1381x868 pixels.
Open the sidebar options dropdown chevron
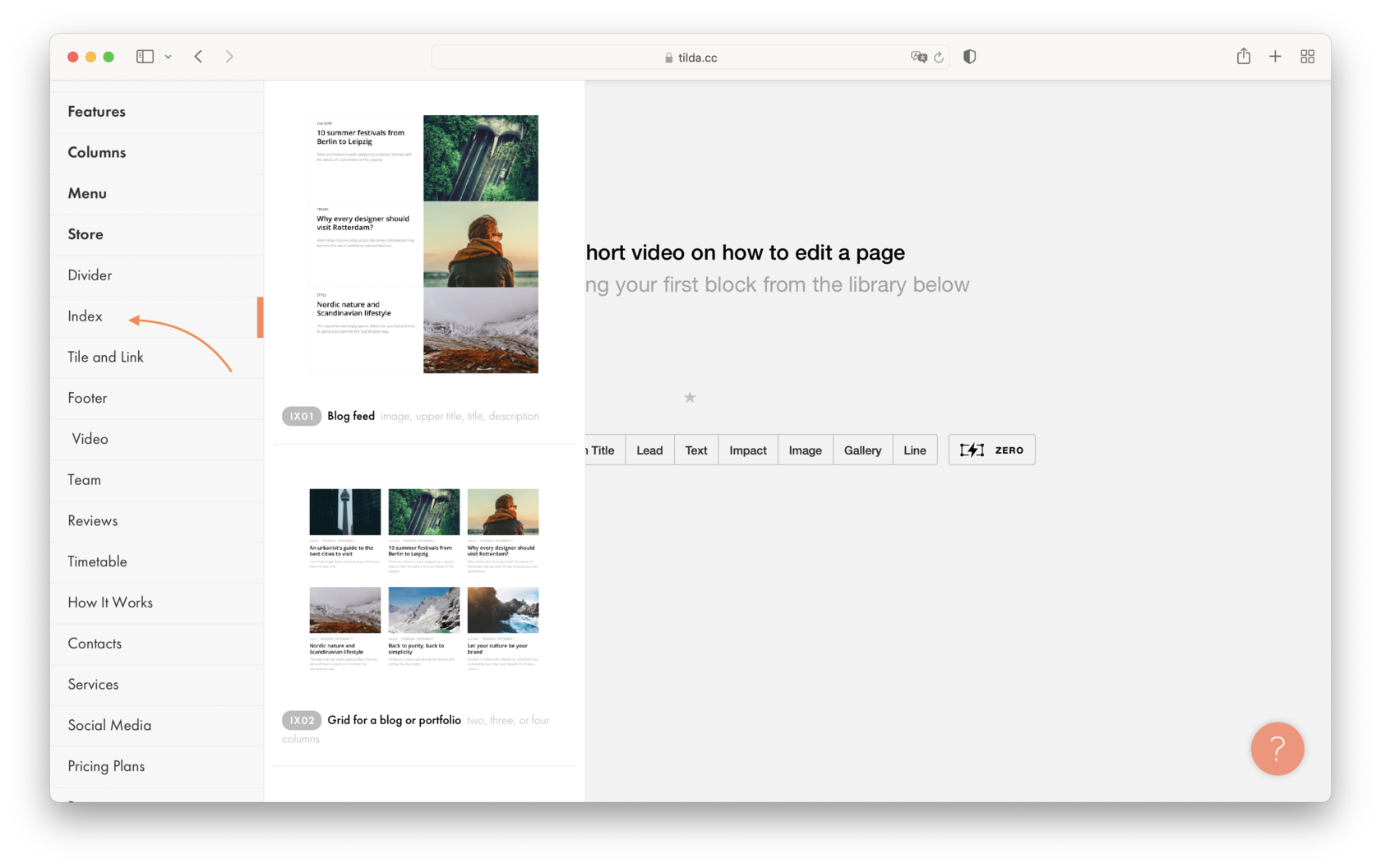168,57
